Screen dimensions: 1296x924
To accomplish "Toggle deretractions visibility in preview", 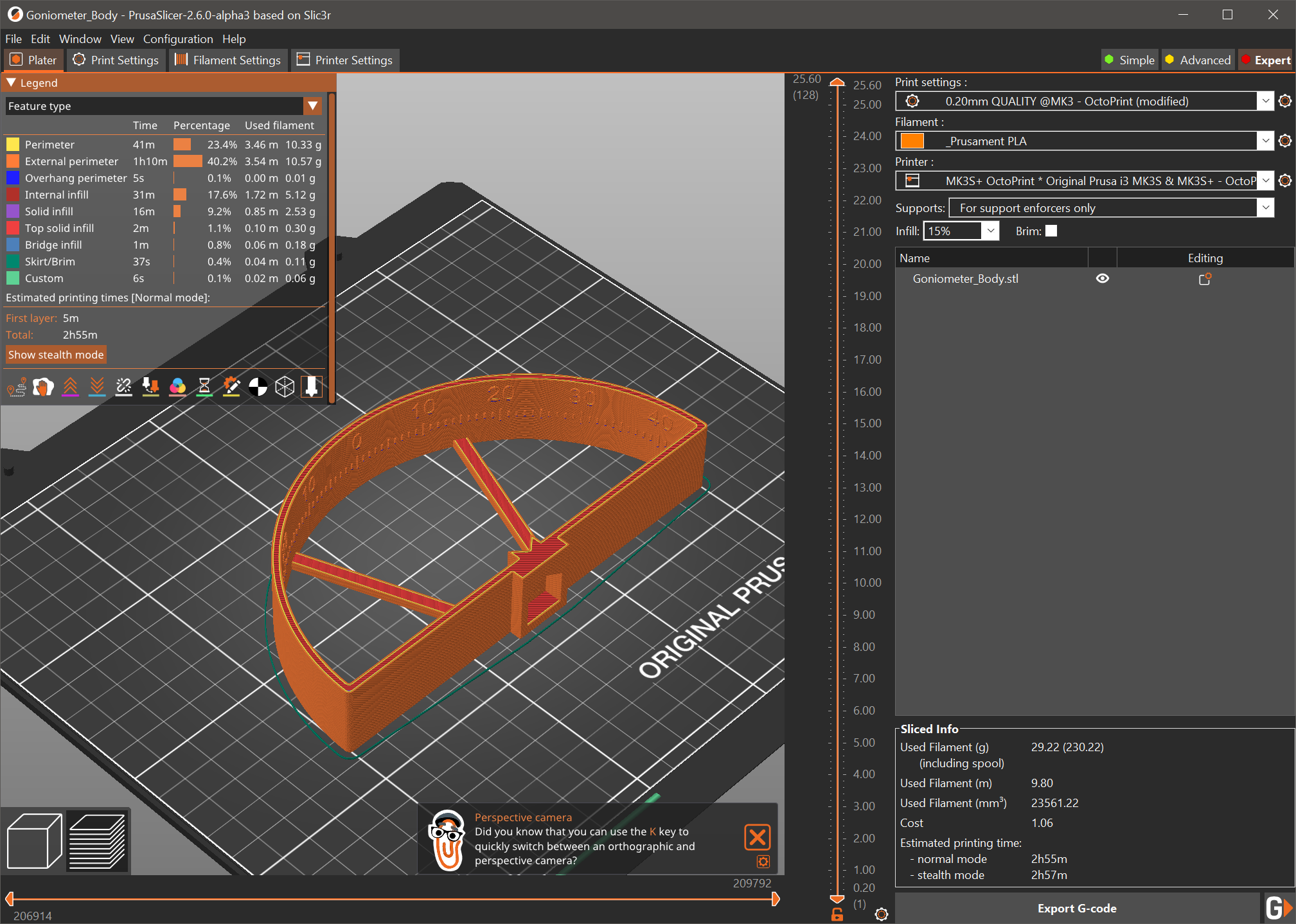I will 96,386.
